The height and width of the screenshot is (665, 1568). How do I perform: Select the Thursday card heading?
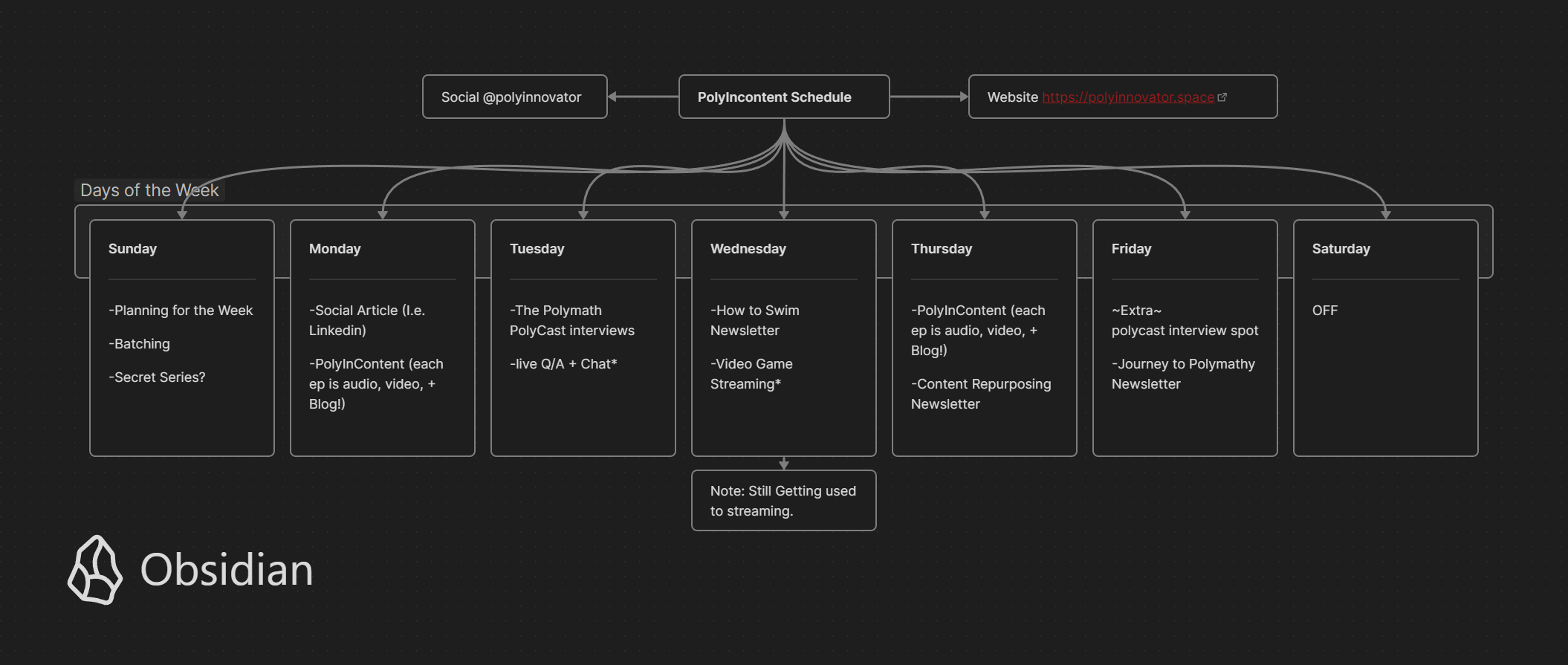click(941, 249)
